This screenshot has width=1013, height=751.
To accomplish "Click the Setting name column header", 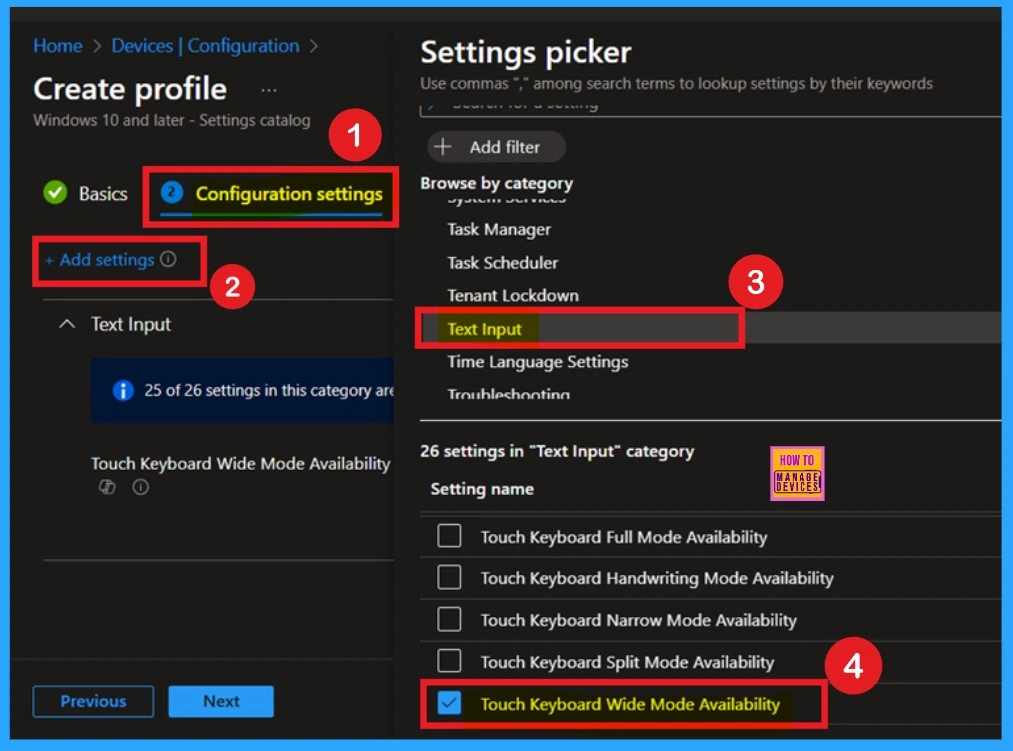I will click(482, 489).
